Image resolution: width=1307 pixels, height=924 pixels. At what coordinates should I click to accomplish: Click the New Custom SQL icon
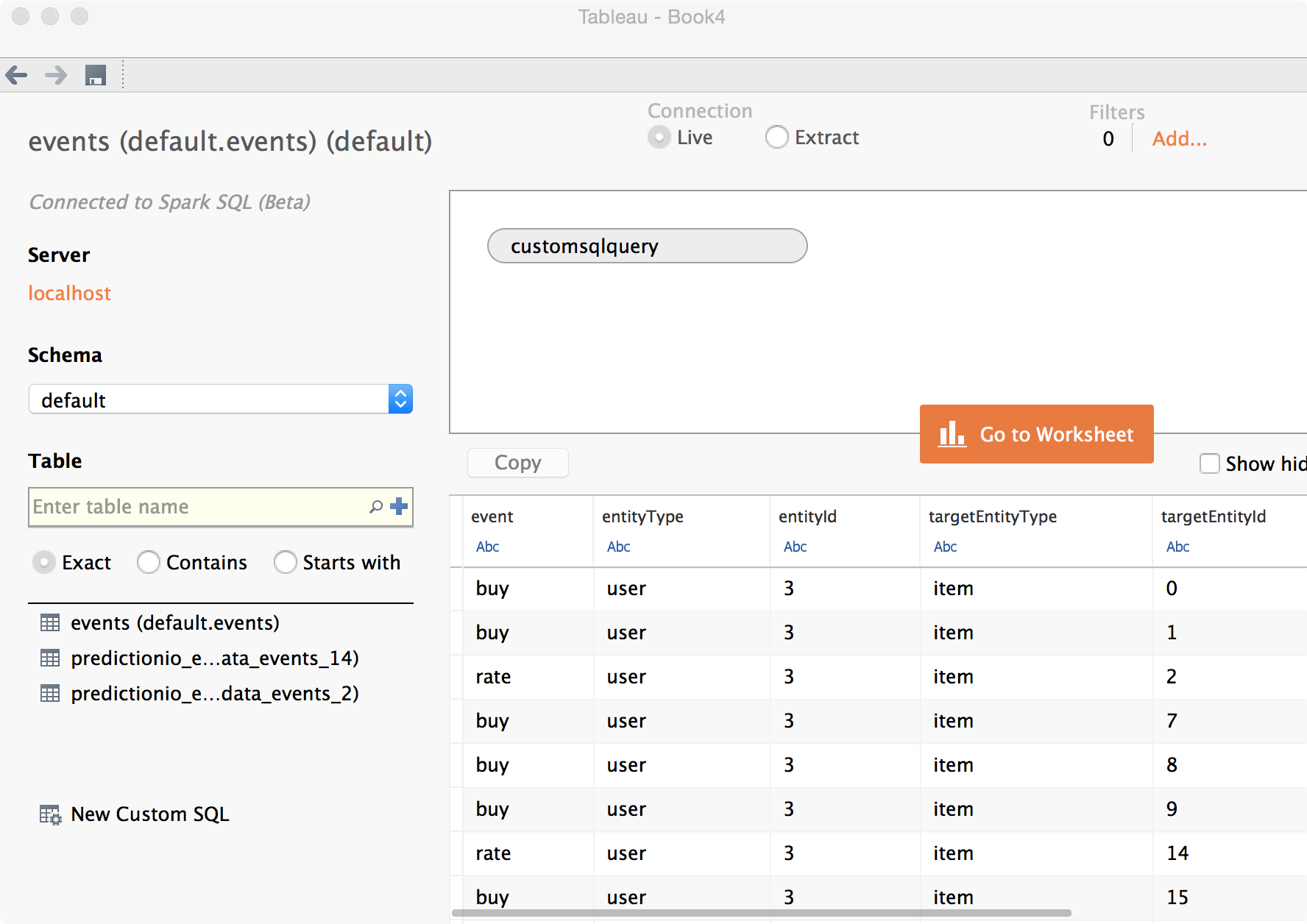pyautogui.click(x=50, y=814)
